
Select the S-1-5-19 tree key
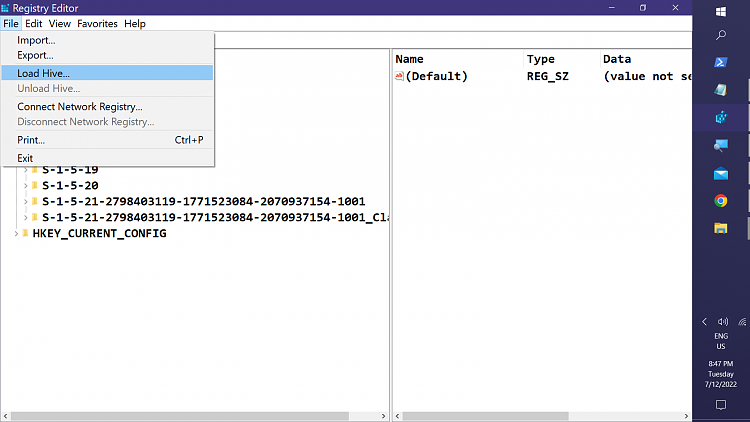coord(70,169)
